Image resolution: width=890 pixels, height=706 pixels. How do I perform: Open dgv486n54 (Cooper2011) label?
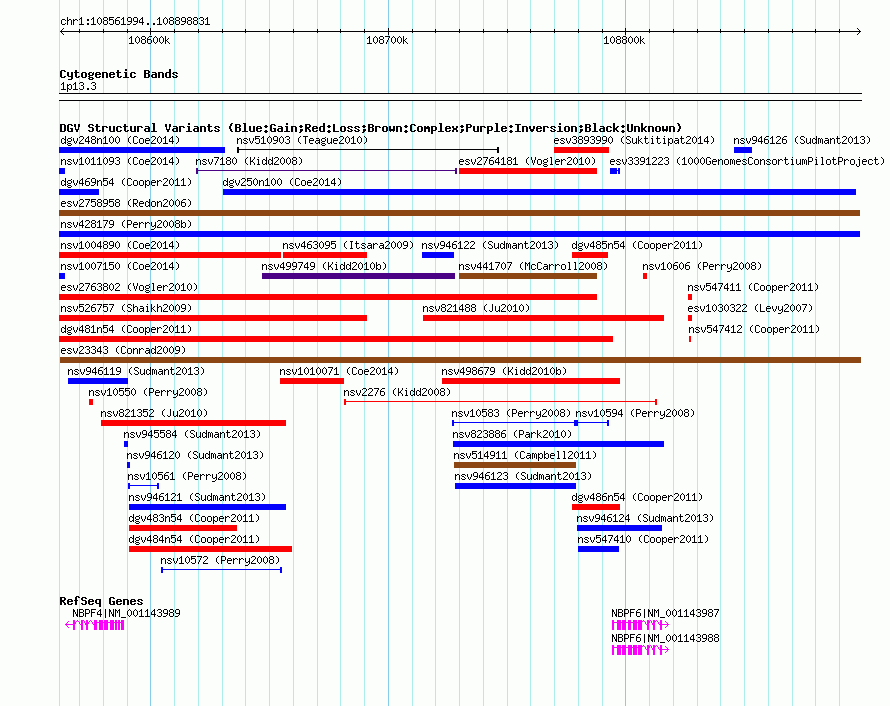coord(637,497)
